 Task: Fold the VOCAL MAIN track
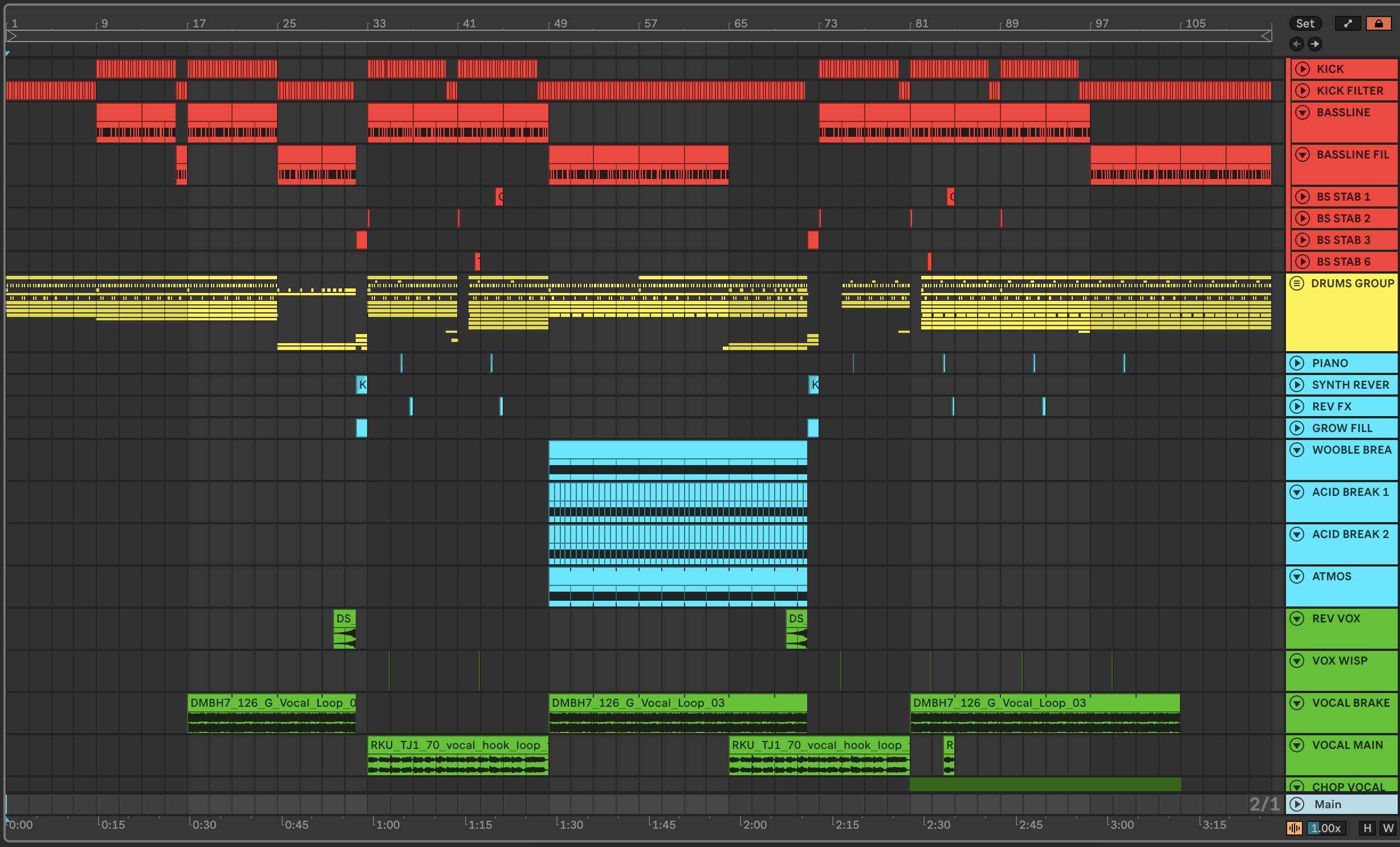coord(1297,745)
